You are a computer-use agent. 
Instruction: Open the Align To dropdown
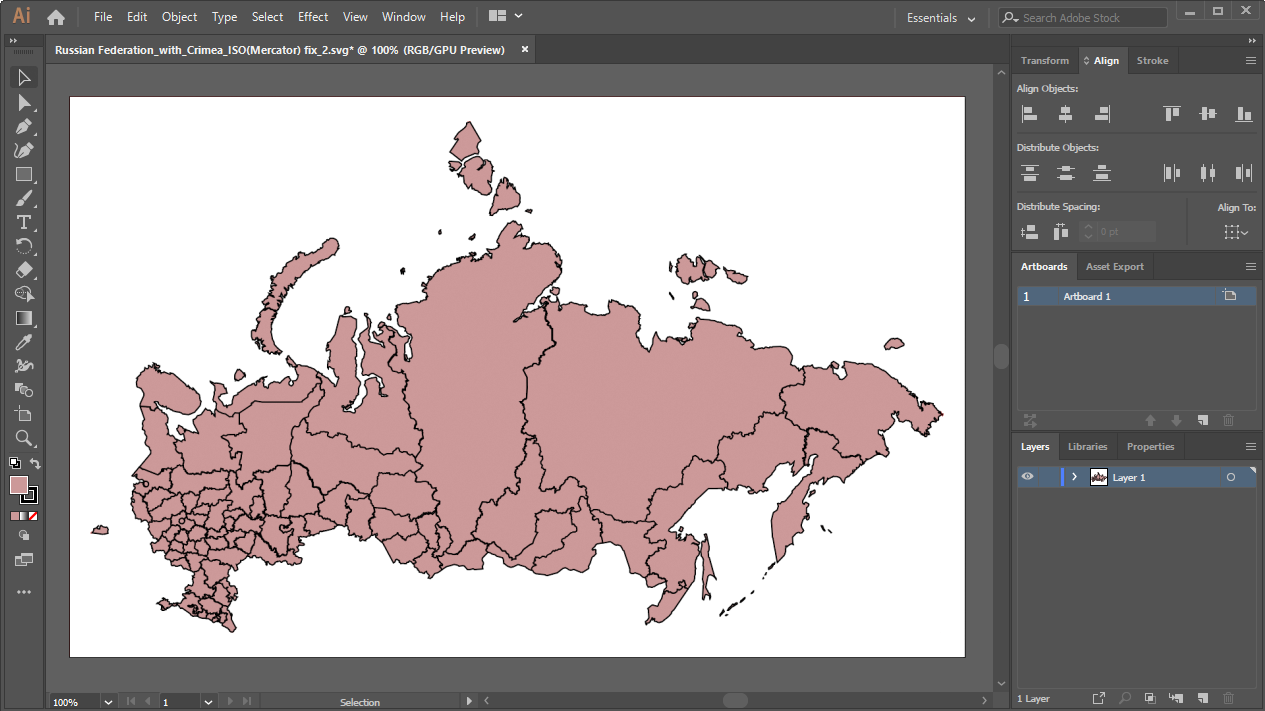point(1236,232)
